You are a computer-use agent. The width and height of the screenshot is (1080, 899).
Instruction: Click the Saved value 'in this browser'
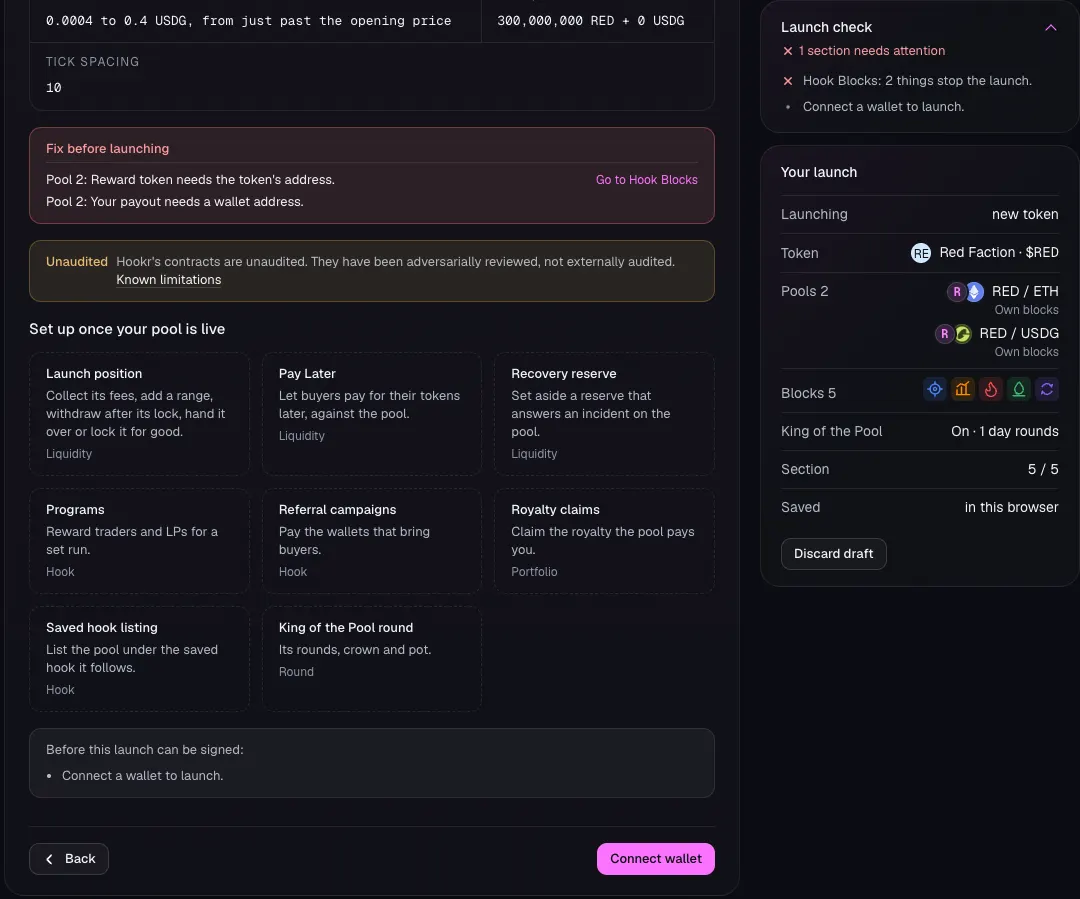click(1011, 507)
